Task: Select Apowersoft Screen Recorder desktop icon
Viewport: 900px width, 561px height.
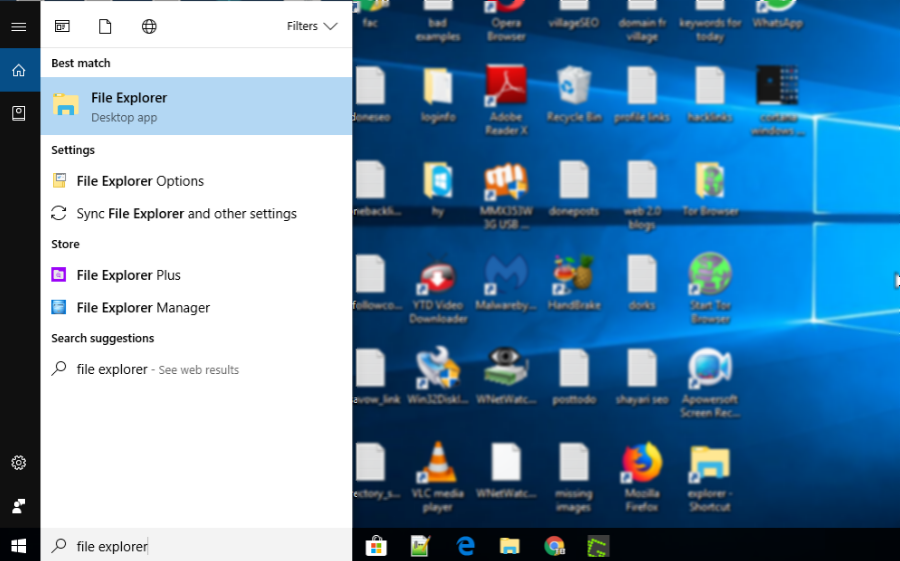Action: tap(711, 383)
